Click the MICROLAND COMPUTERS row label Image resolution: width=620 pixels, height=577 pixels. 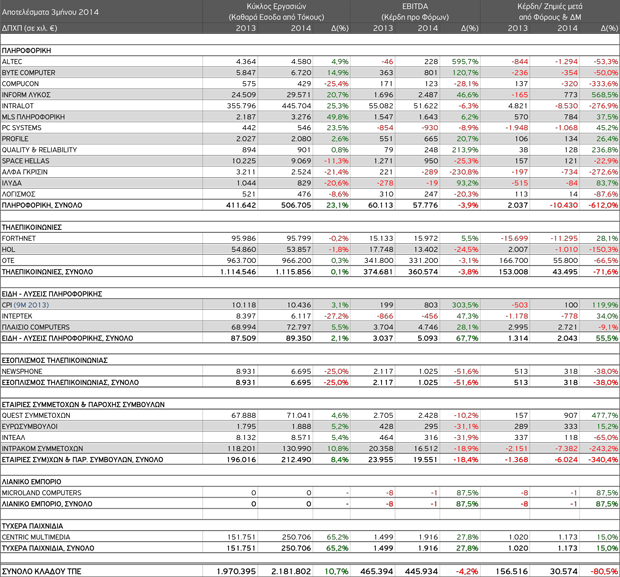click(42, 493)
